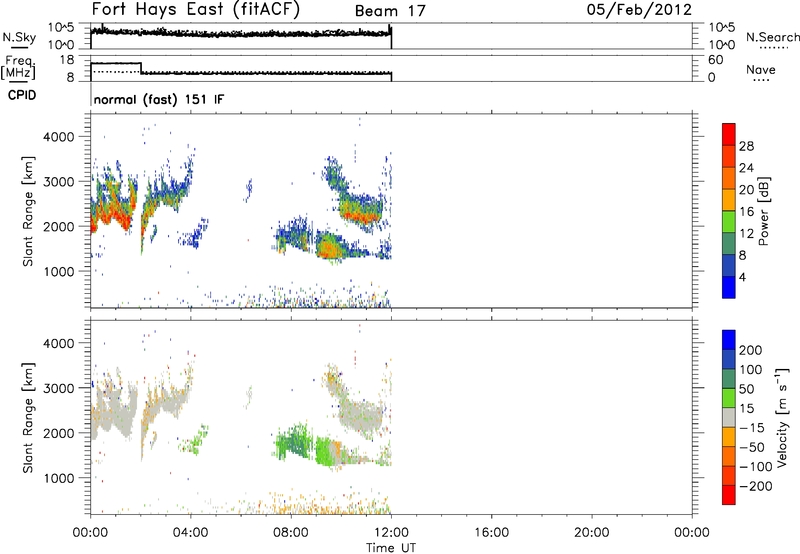
Task: Click the gray segment of the velocity colorbar
Action: point(729,417)
